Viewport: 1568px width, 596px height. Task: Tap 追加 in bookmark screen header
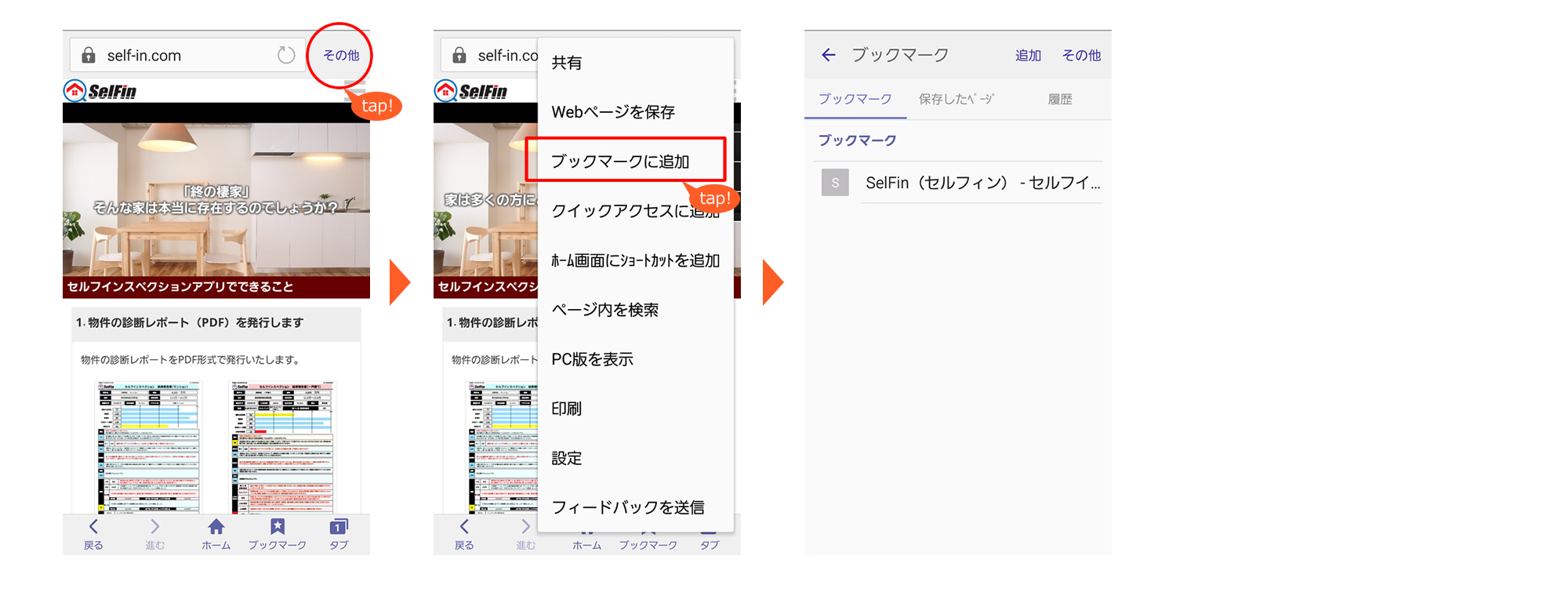point(1028,56)
